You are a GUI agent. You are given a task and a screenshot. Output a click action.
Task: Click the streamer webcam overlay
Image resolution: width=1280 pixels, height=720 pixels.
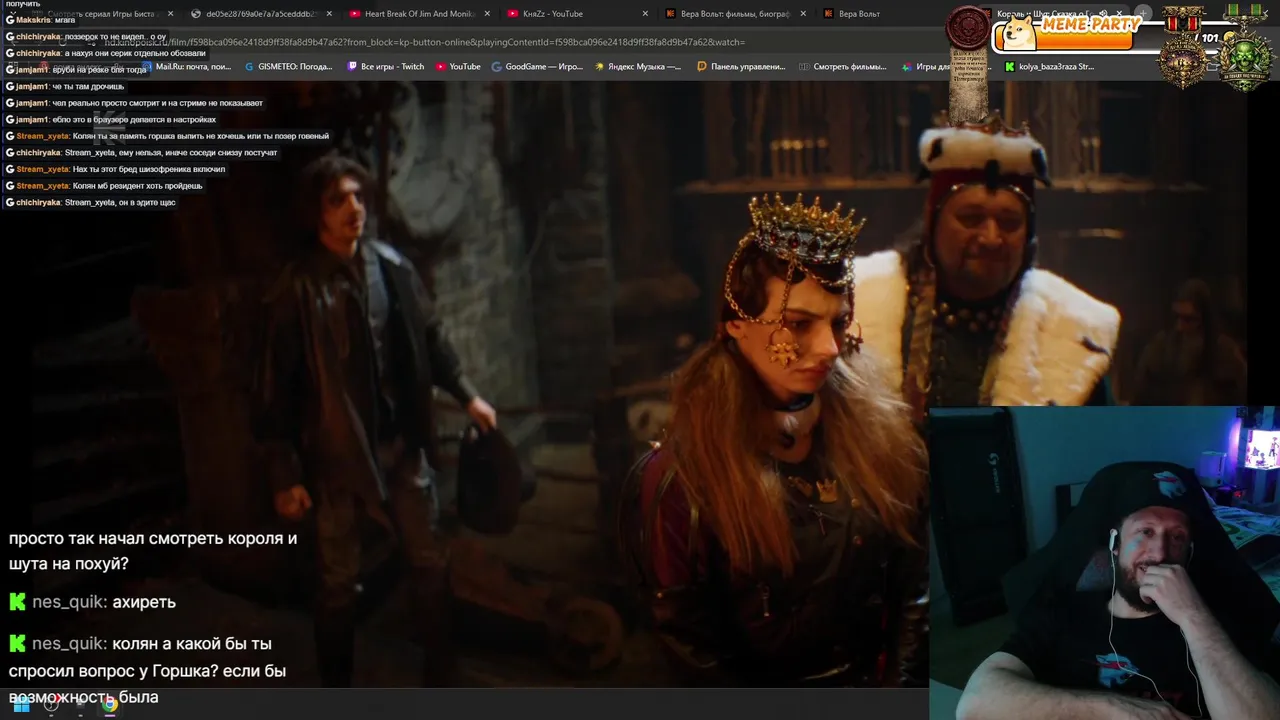pos(1104,563)
